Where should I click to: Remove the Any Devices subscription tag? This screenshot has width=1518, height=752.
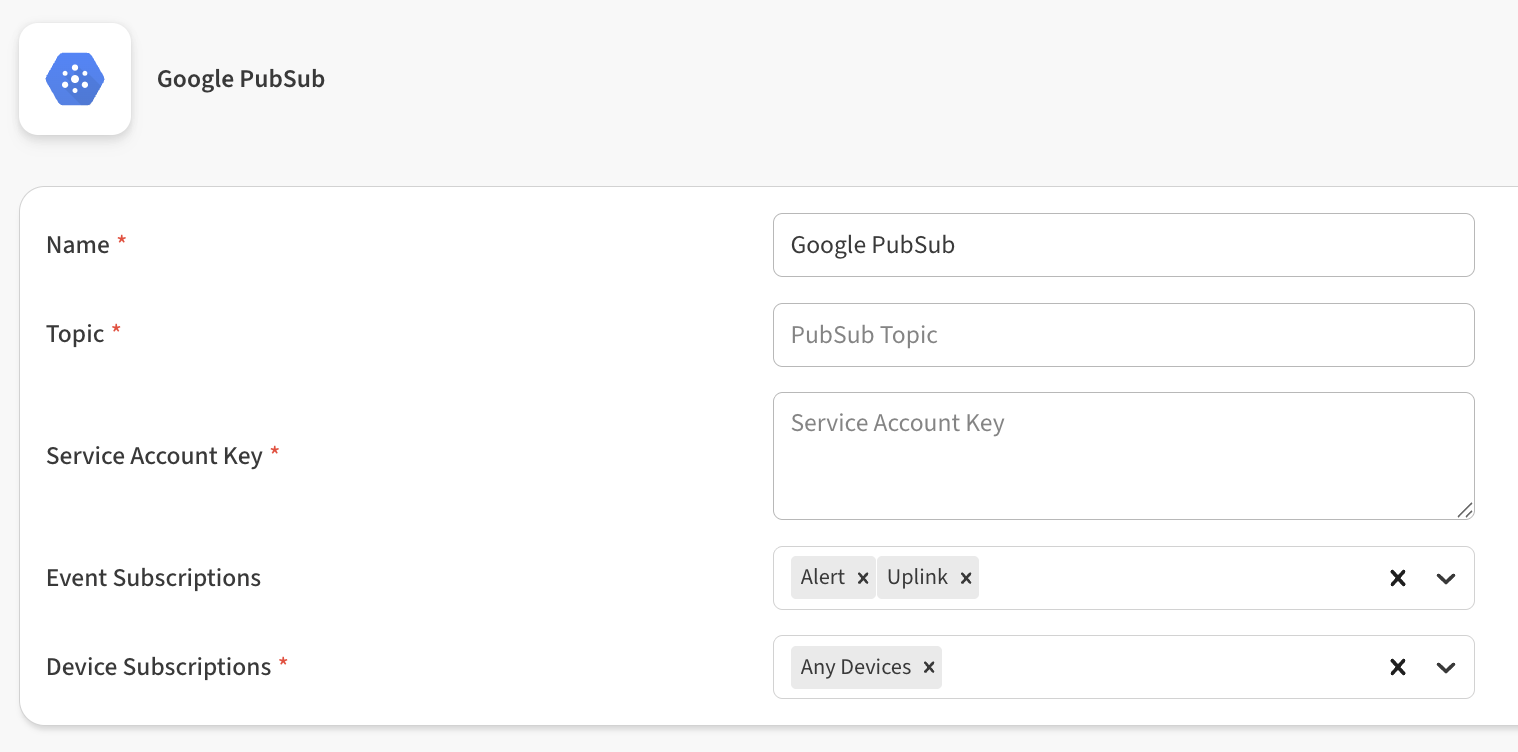point(929,667)
